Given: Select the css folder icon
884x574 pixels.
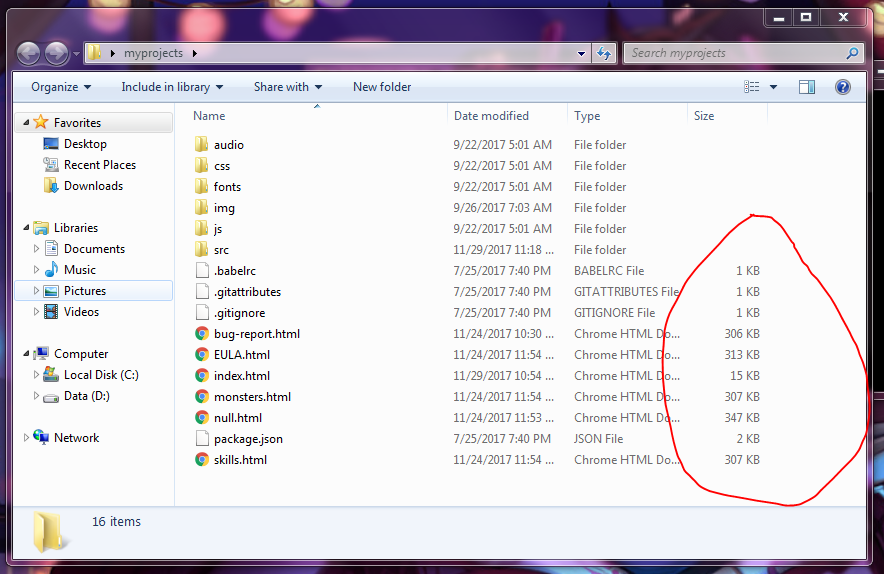Looking at the screenshot, I should pyautogui.click(x=201, y=165).
